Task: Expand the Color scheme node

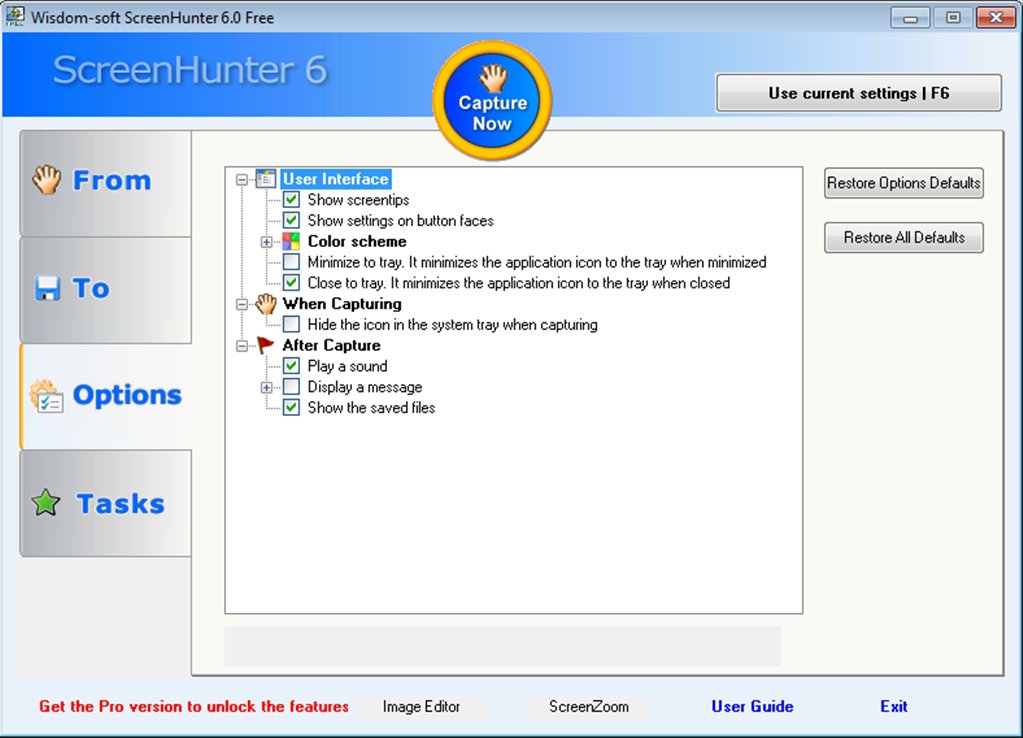Action: (x=266, y=242)
